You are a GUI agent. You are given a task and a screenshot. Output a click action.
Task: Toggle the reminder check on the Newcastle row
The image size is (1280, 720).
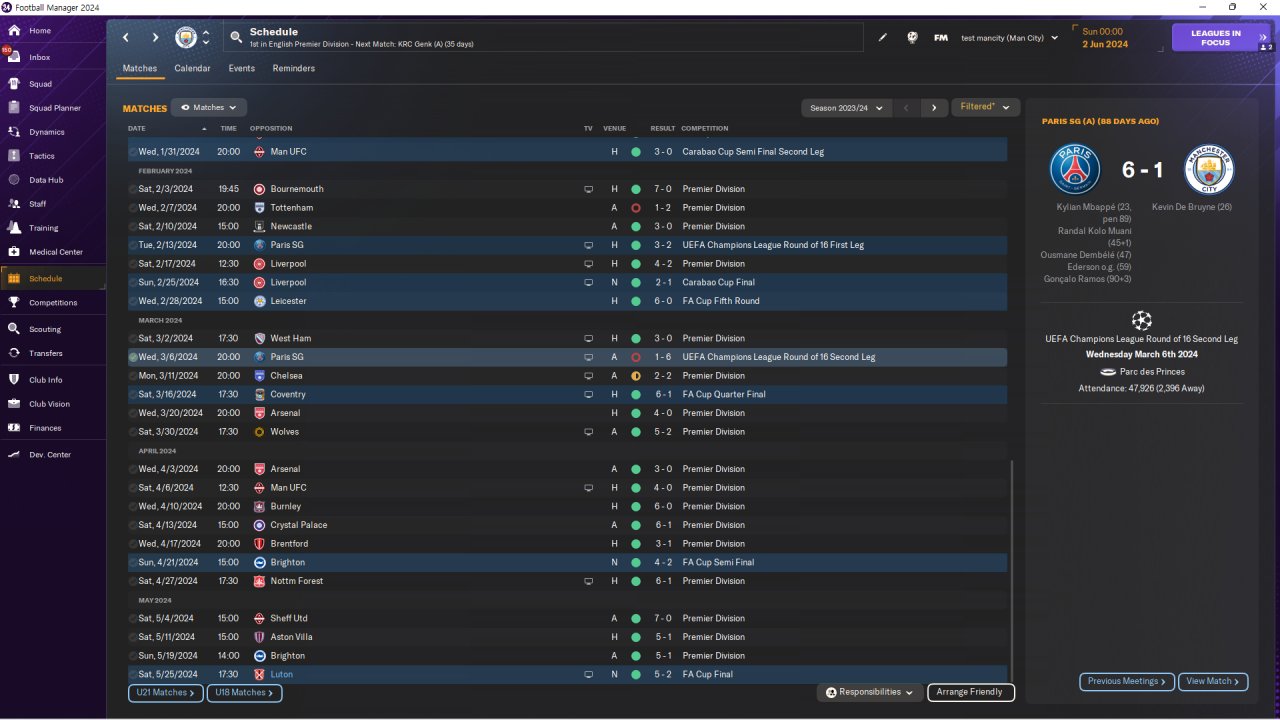point(133,226)
